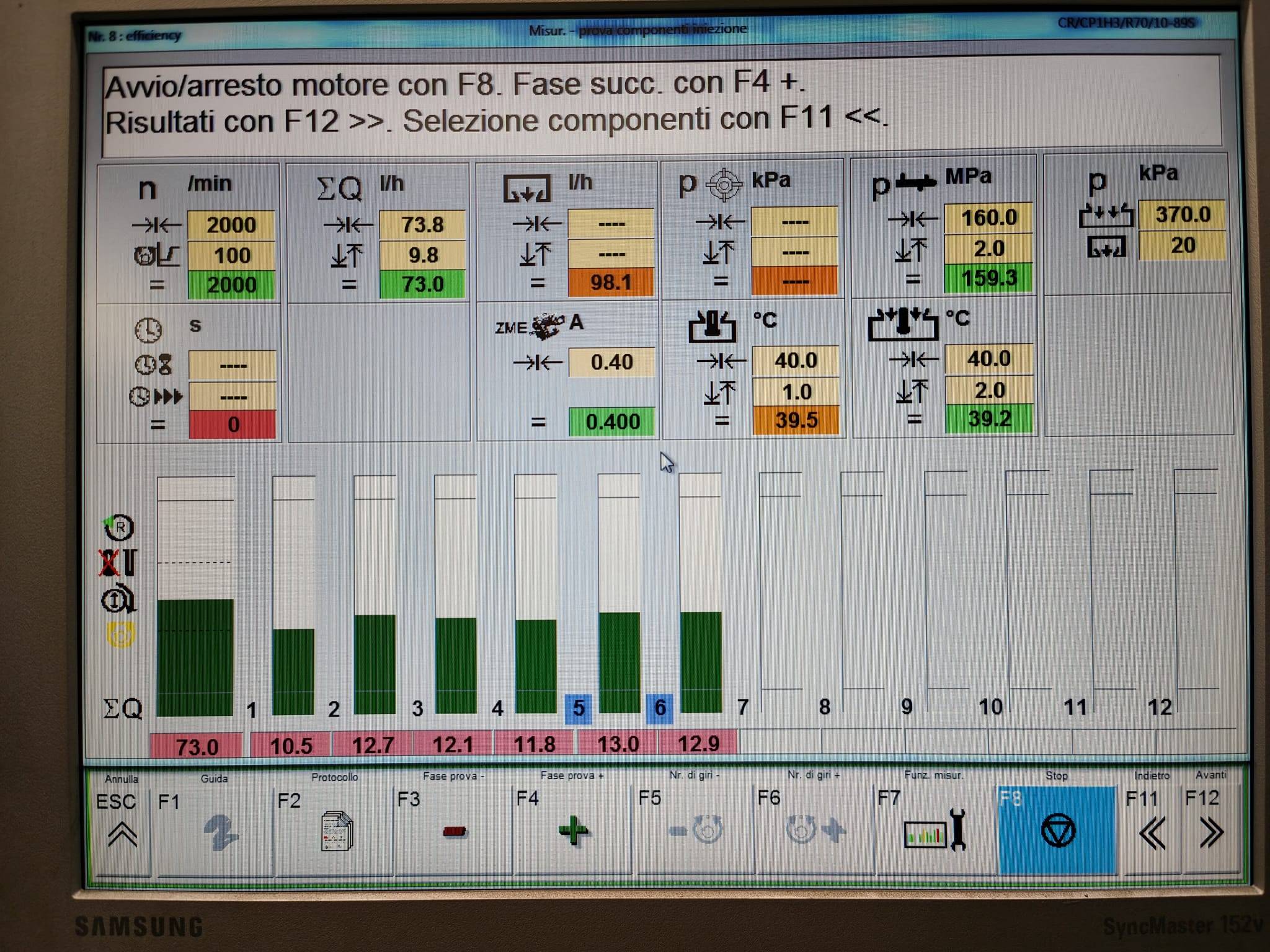Click the component code CR/CP1H3/R70/10-89S
Image resolution: width=1270 pixels, height=952 pixels.
pyautogui.click(x=1126, y=23)
